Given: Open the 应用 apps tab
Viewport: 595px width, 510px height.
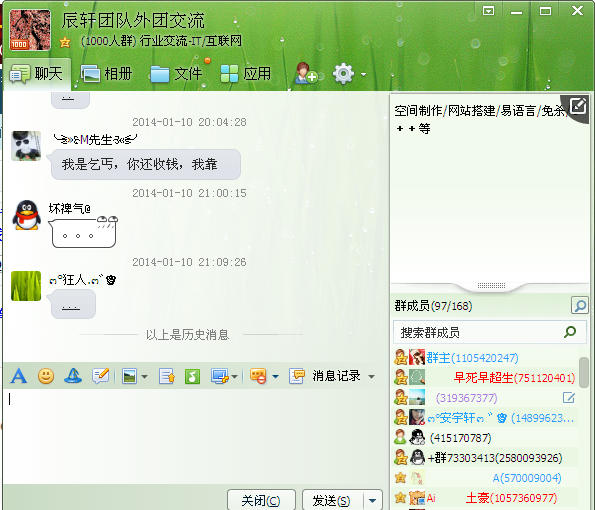Looking at the screenshot, I should (246, 74).
